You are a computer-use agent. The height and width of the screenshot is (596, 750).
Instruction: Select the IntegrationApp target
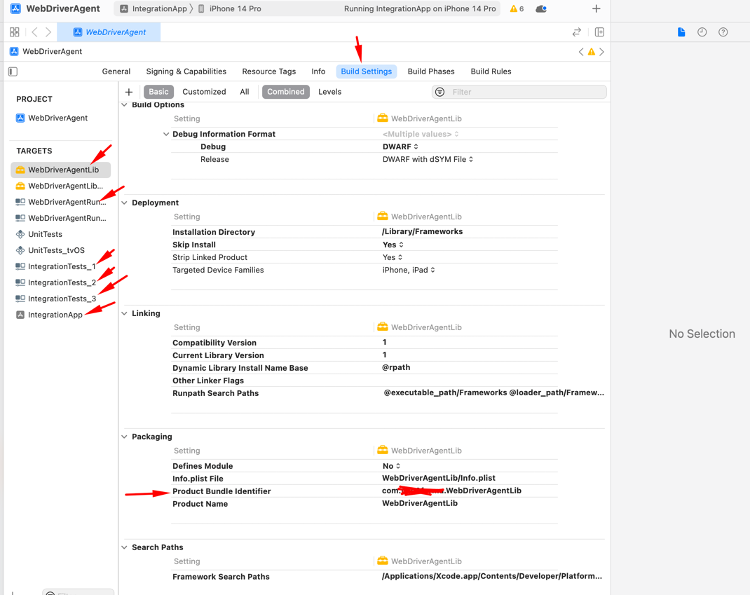pos(55,315)
